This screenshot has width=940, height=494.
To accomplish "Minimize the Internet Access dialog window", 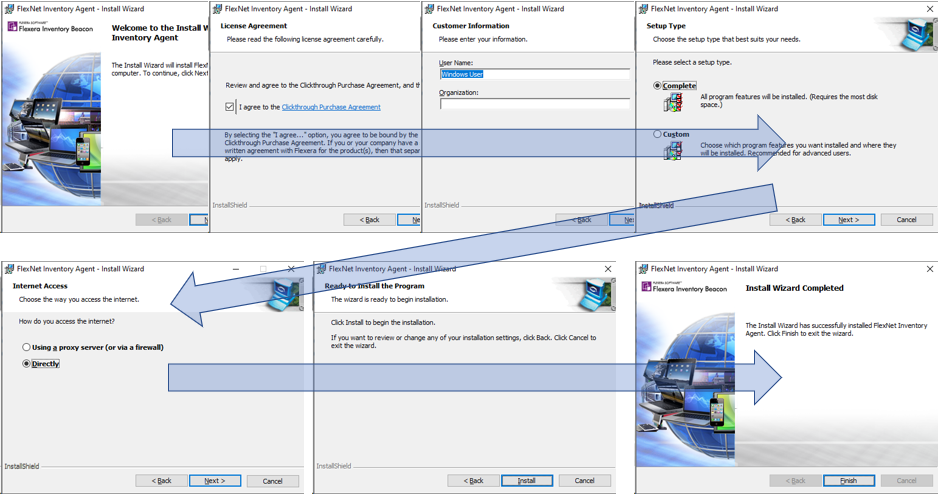I will tap(236, 269).
